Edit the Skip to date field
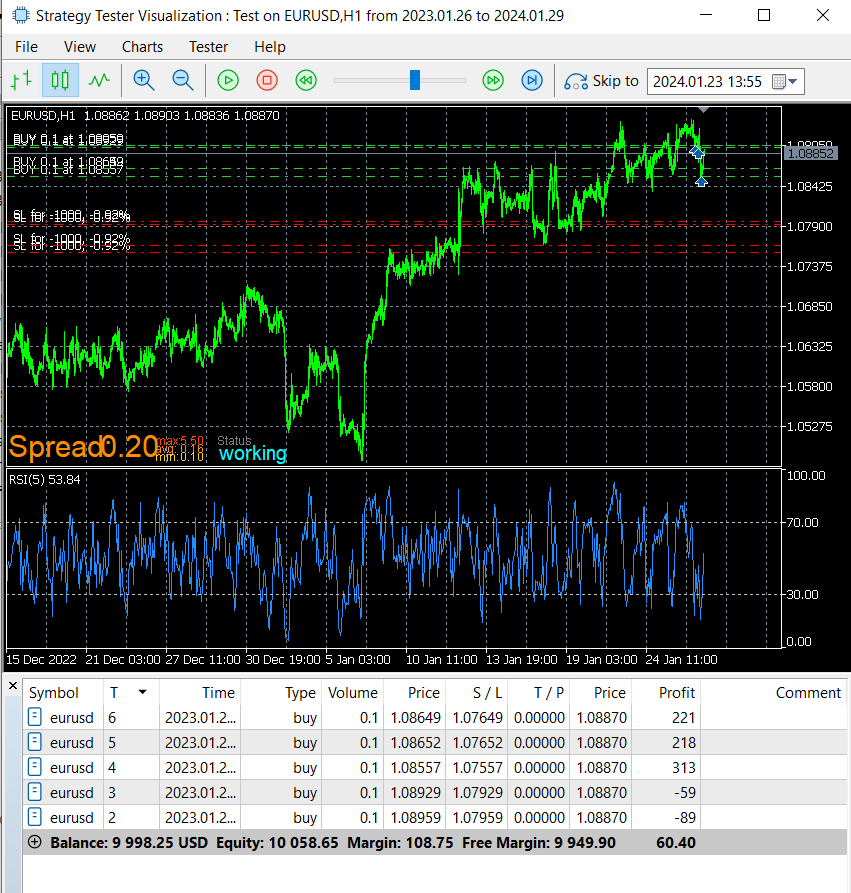The image size is (851, 893). click(707, 81)
